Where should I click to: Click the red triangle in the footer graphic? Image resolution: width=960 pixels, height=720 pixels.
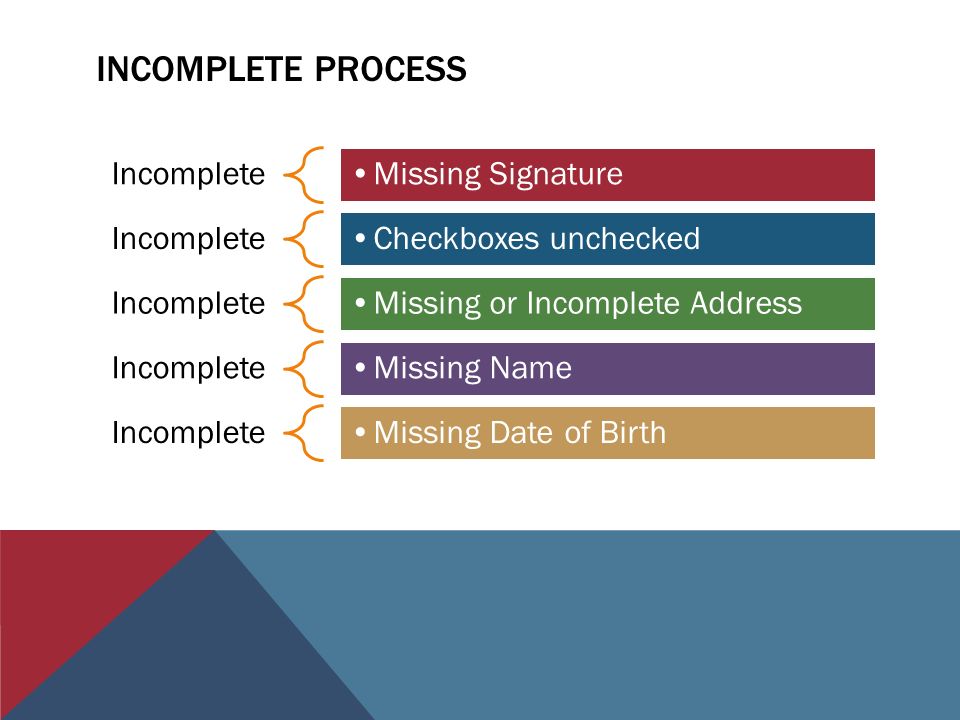pyautogui.click(x=67, y=588)
